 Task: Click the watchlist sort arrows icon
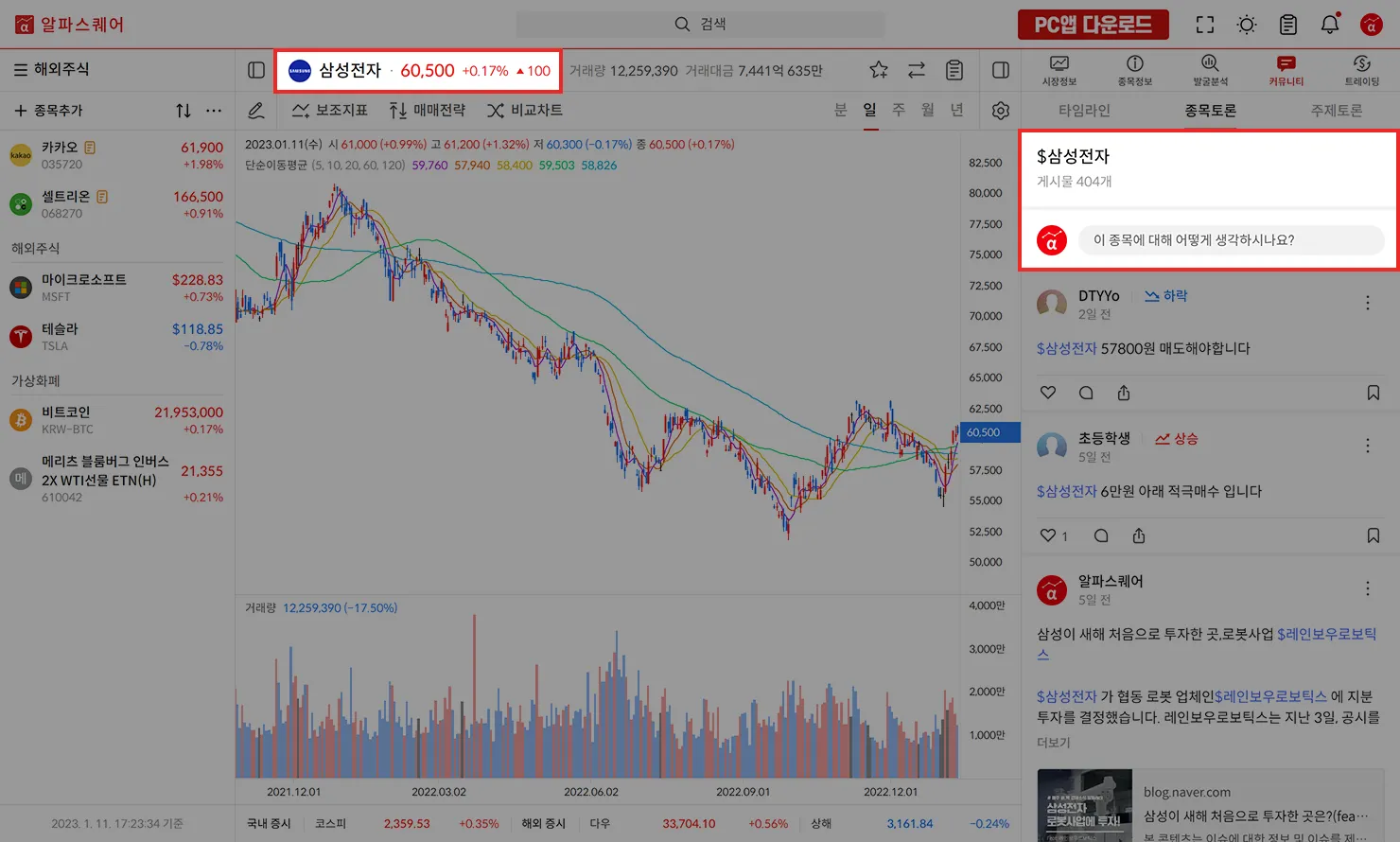[x=184, y=111]
